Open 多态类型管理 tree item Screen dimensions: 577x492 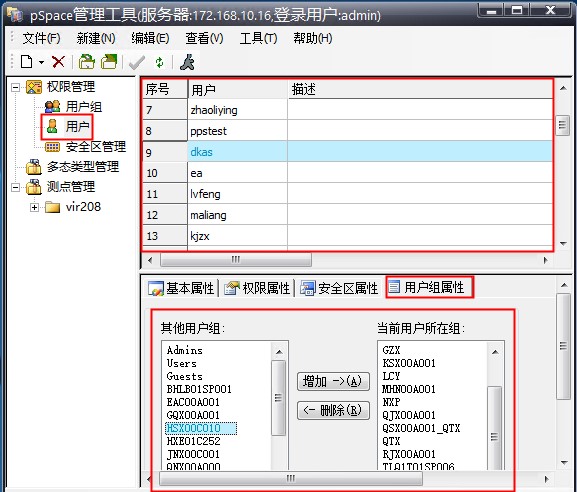point(83,167)
